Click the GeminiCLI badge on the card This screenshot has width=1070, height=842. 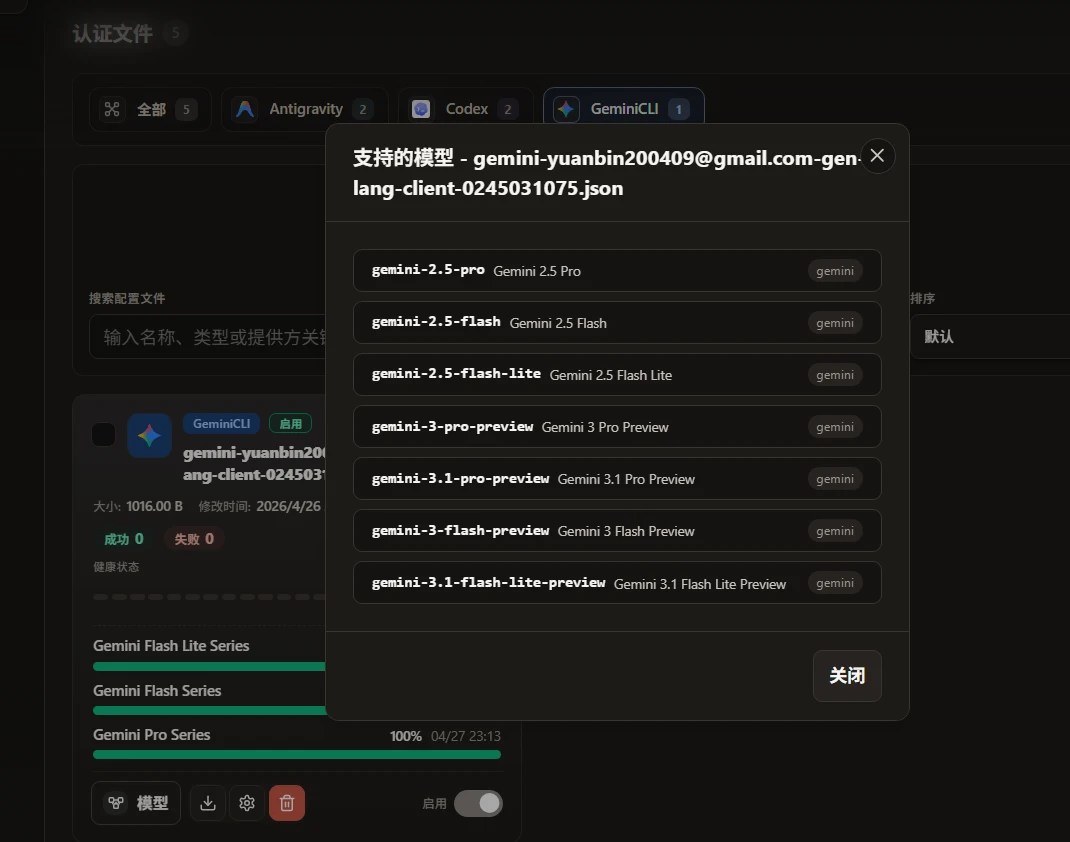pyautogui.click(x=221, y=424)
